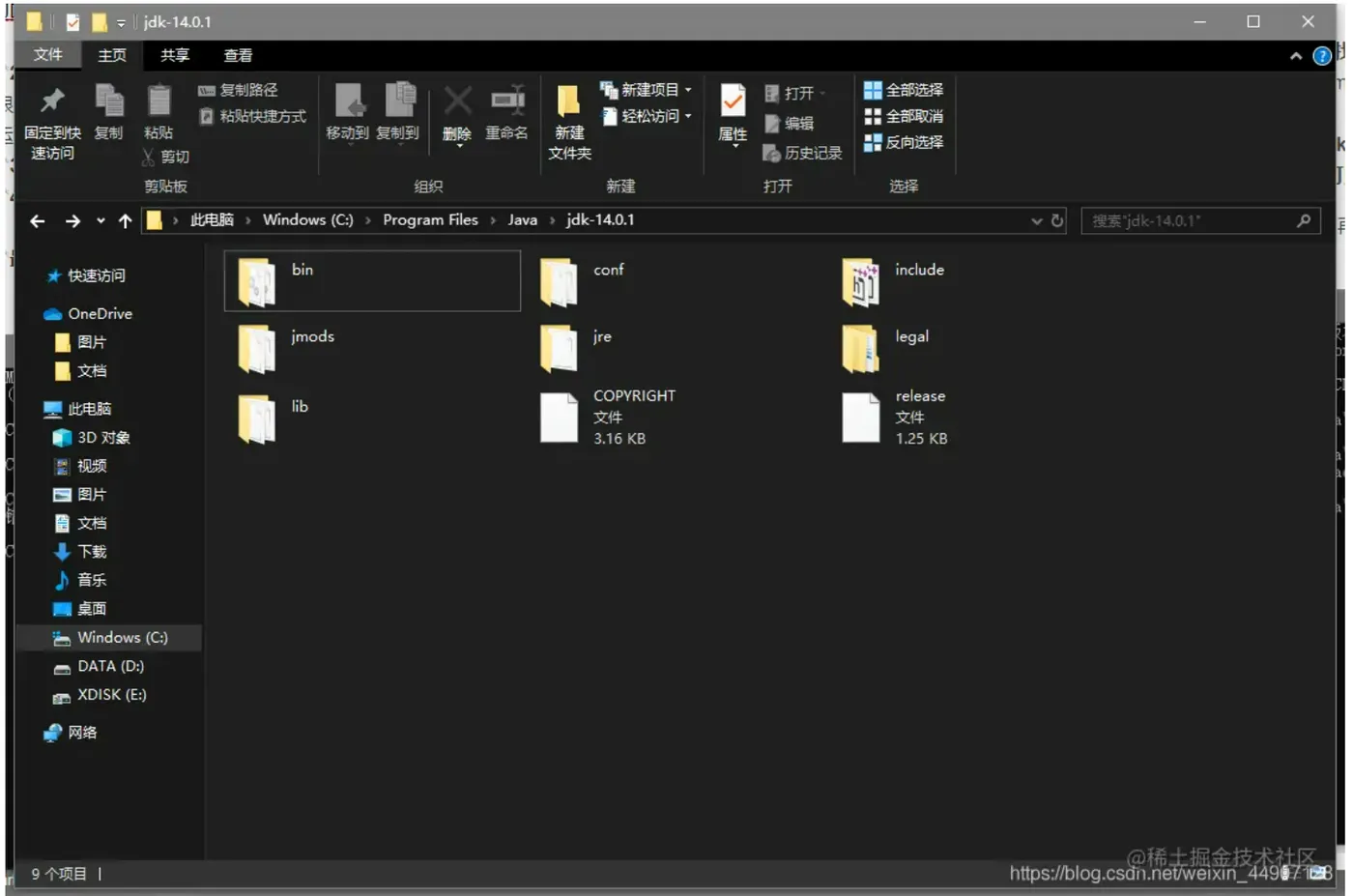Switch to the View (查看) tab
Image resolution: width=1353 pixels, height=896 pixels.
click(x=238, y=55)
